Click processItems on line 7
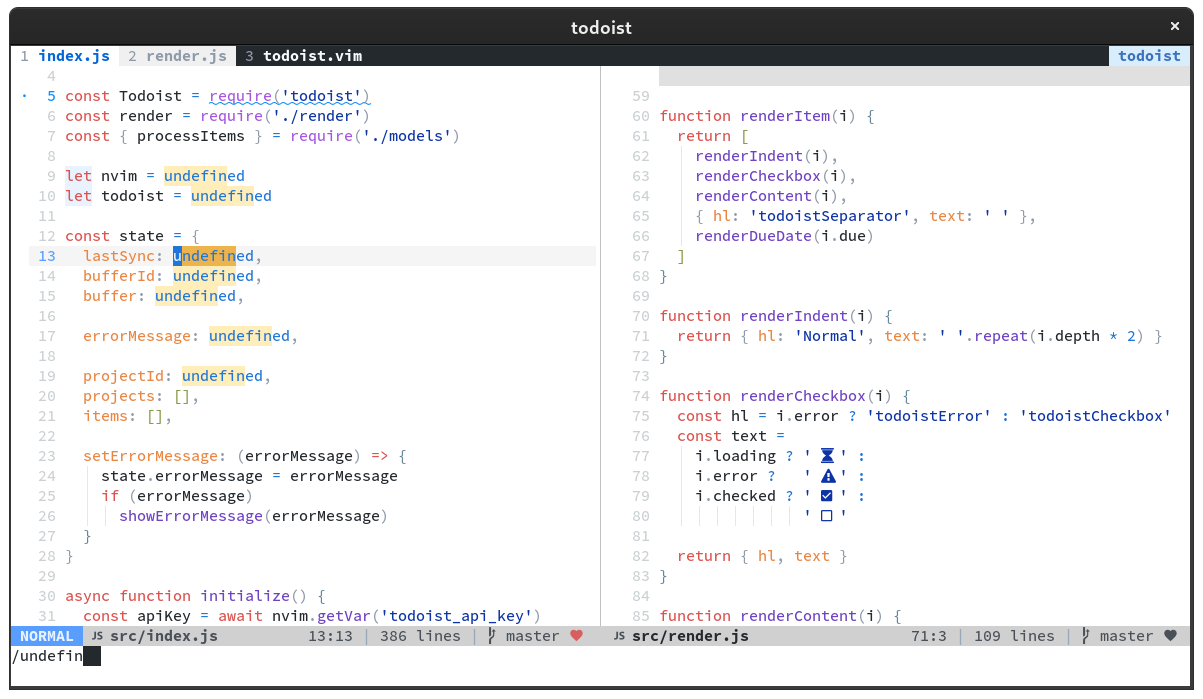The height and width of the screenshot is (699, 1203). pyautogui.click(x=191, y=136)
